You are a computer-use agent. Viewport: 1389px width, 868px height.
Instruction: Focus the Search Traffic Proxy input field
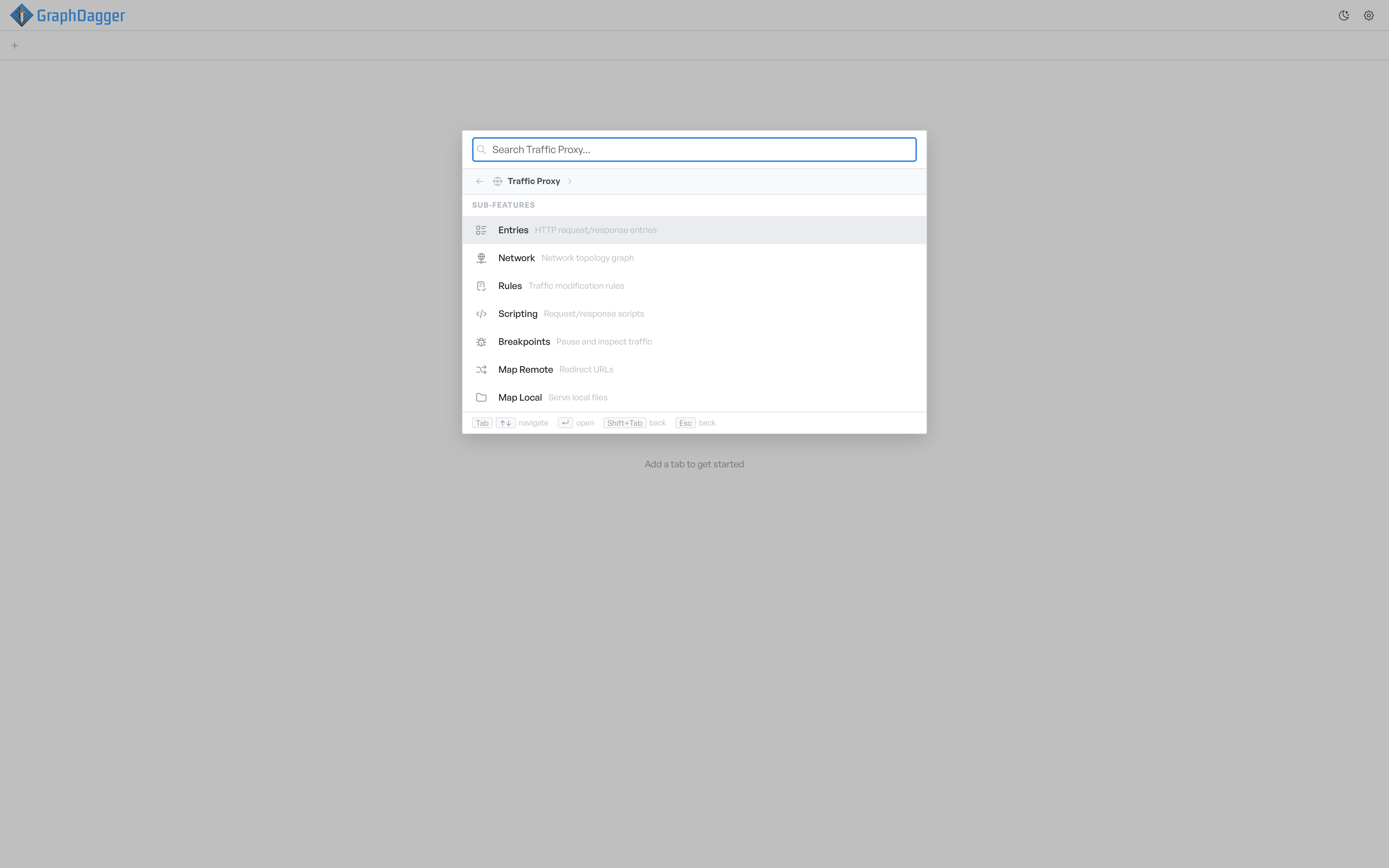(x=694, y=149)
